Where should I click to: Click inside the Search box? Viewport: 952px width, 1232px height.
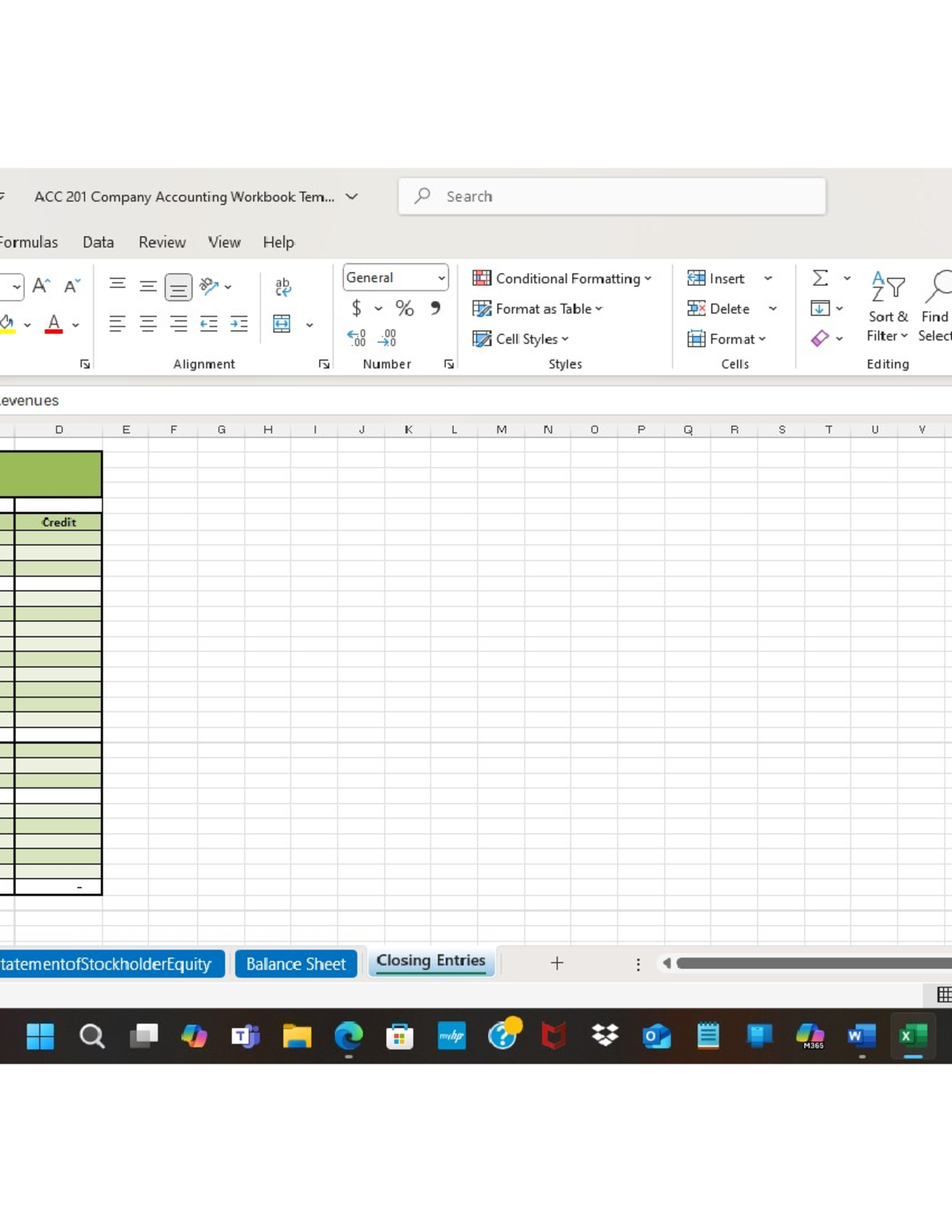click(611, 196)
